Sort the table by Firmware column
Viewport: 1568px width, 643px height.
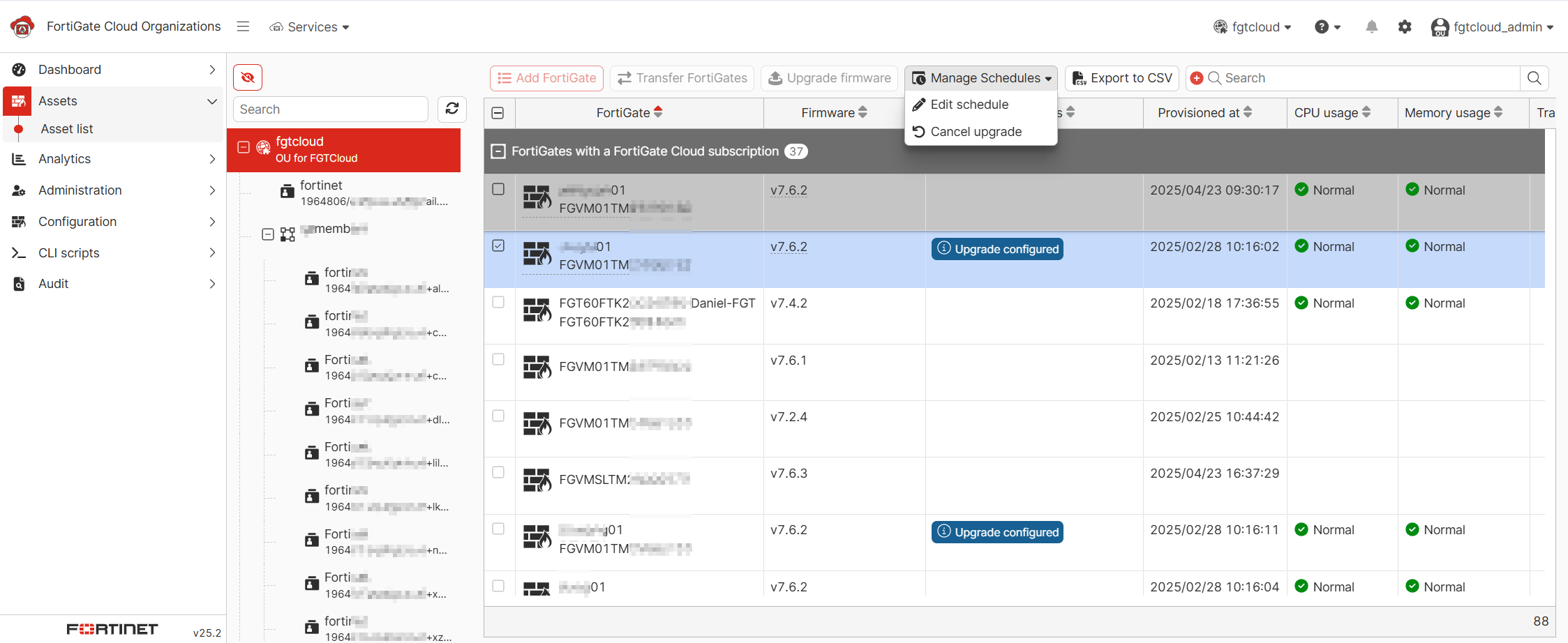[834, 113]
